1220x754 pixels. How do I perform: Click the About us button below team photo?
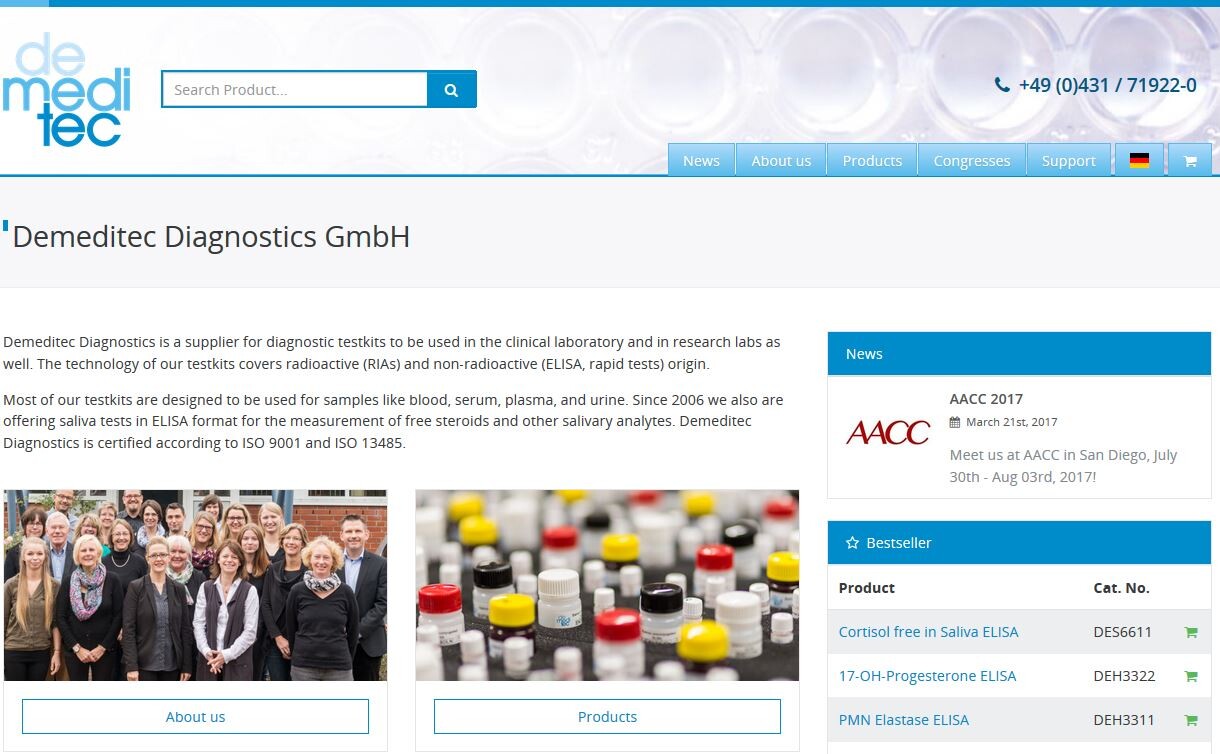tap(195, 717)
